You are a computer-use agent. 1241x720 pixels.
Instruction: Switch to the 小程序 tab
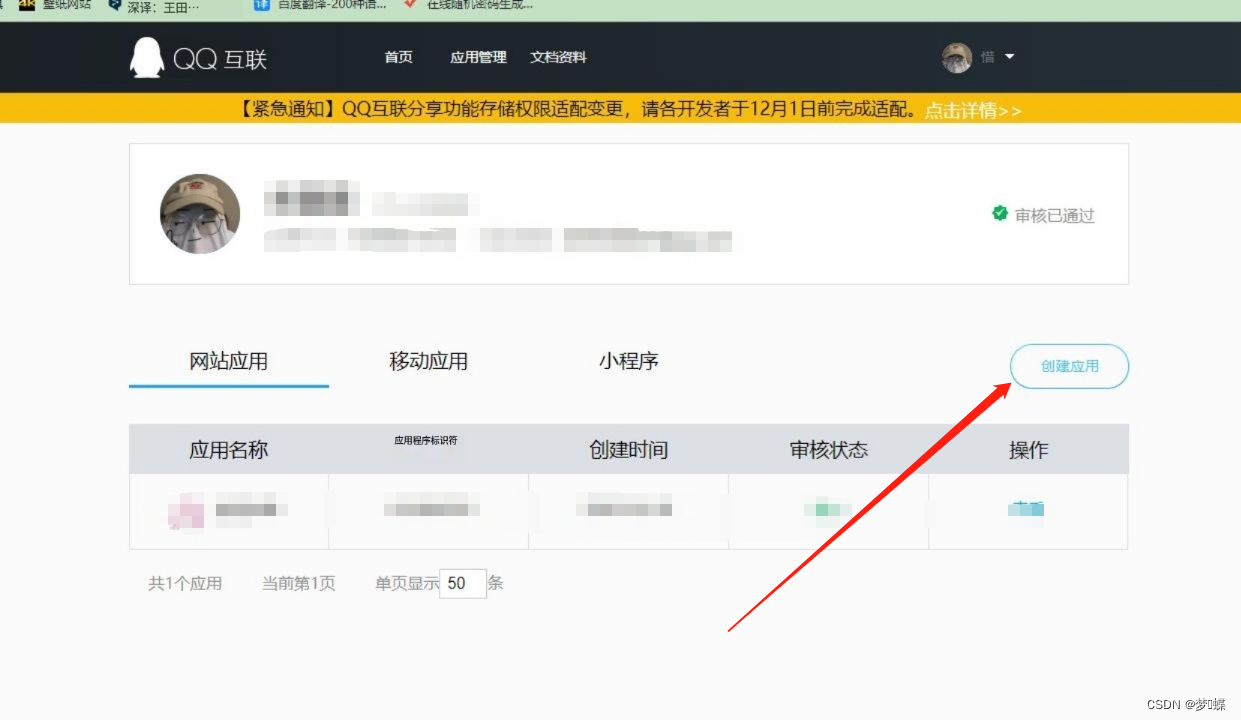[x=628, y=361]
